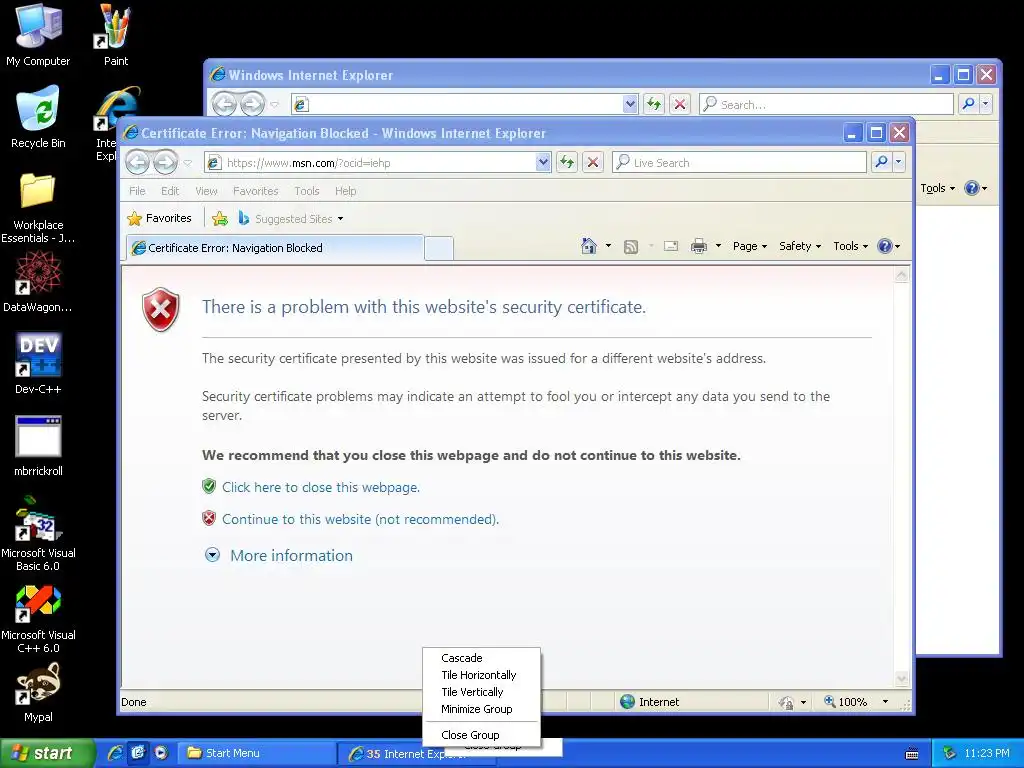
Task: Click Search magnifier in background Explorer window
Action: [968, 103]
